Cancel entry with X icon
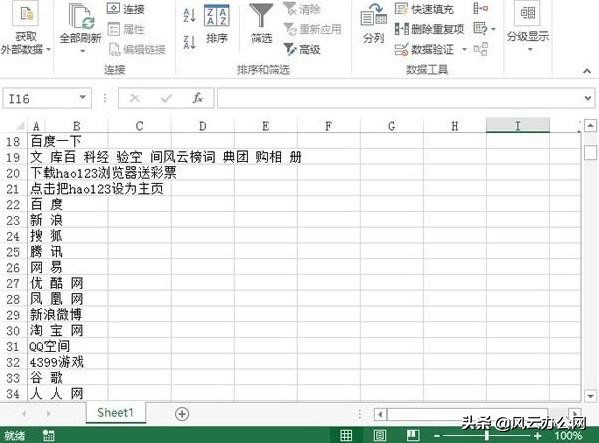This screenshot has height=443, width=599. [134, 99]
